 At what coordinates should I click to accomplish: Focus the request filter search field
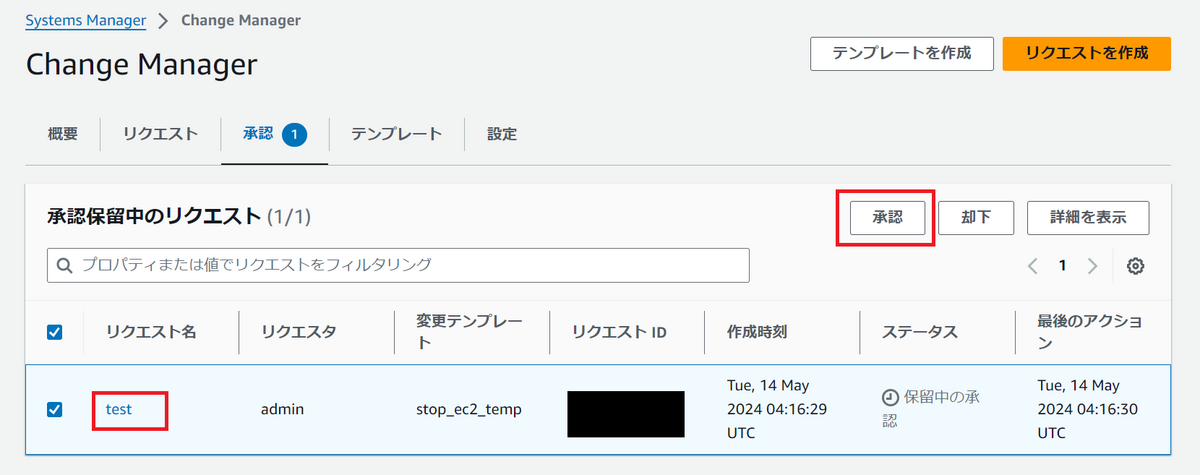coord(398,265)
